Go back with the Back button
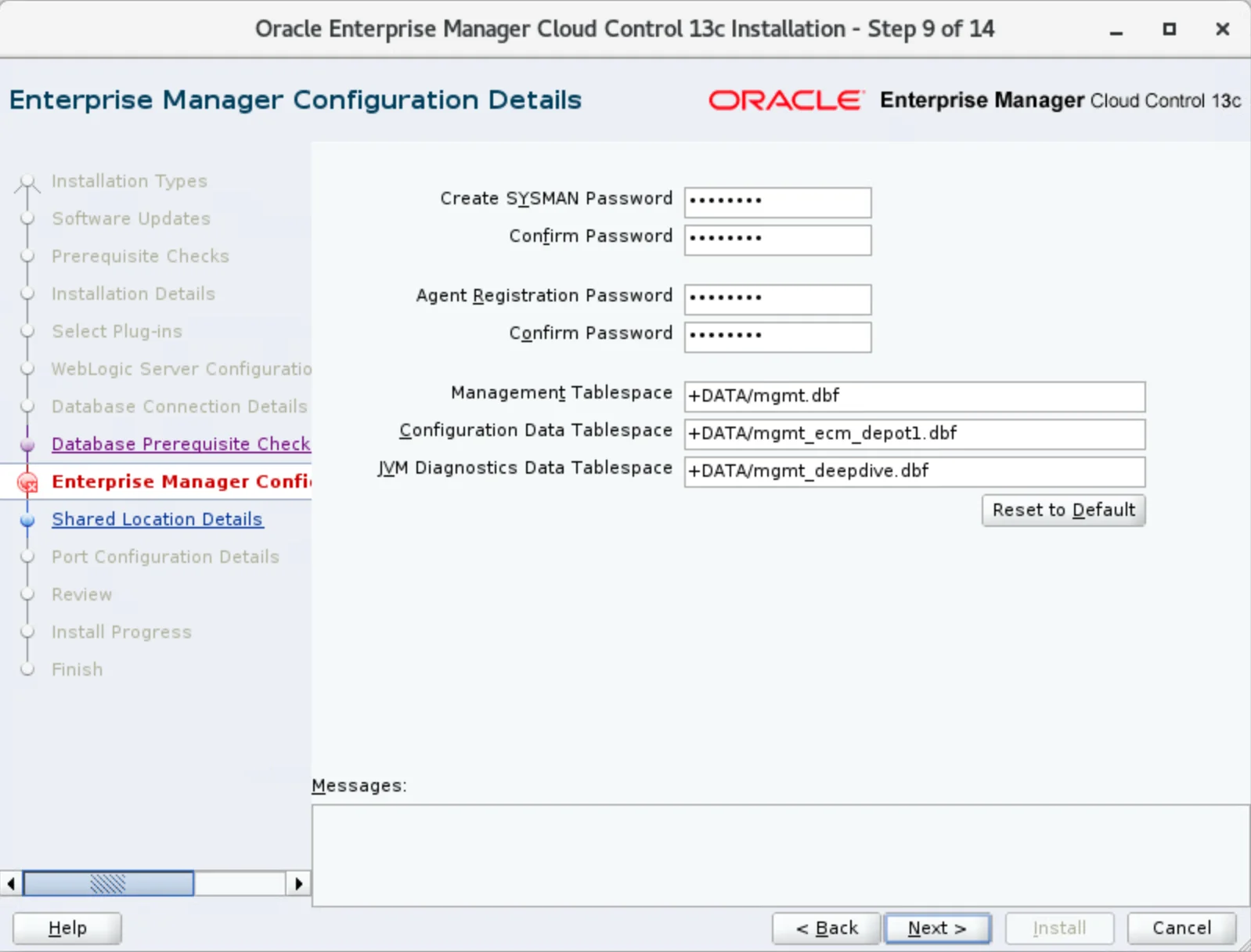Image resolution: width=1251 pixels, height=952 pixels. click(827, 928)
